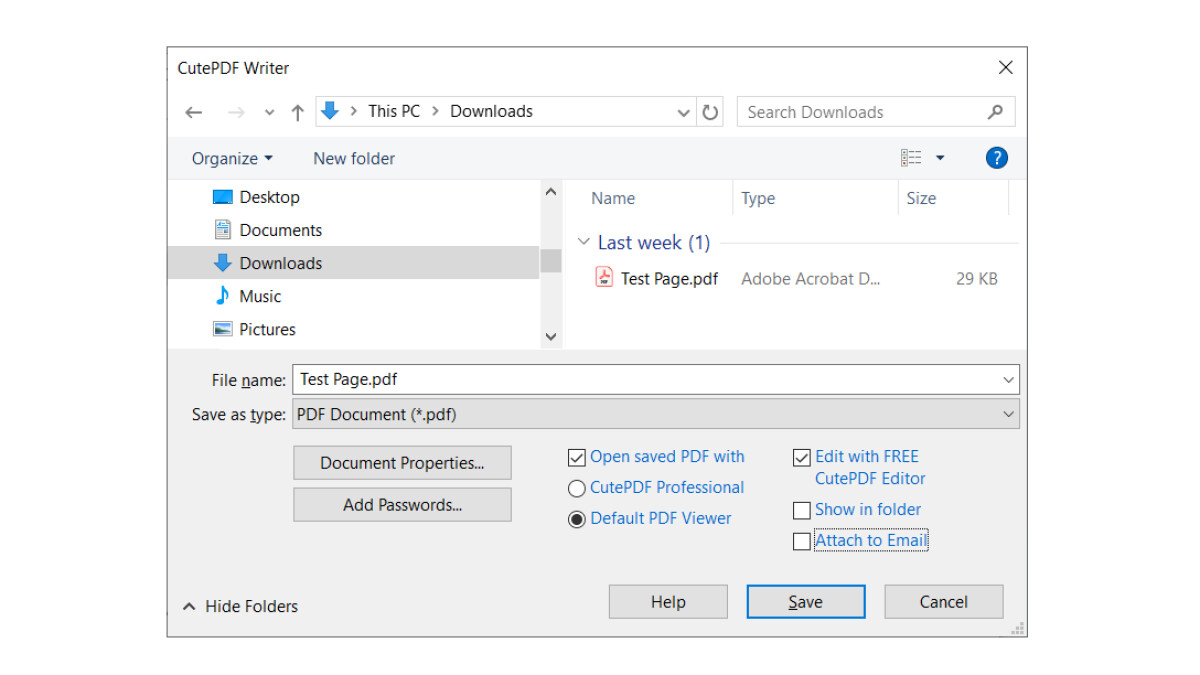Open help via the blue question mark
This screenshot has height=675, width=1200.
[996, 157]
